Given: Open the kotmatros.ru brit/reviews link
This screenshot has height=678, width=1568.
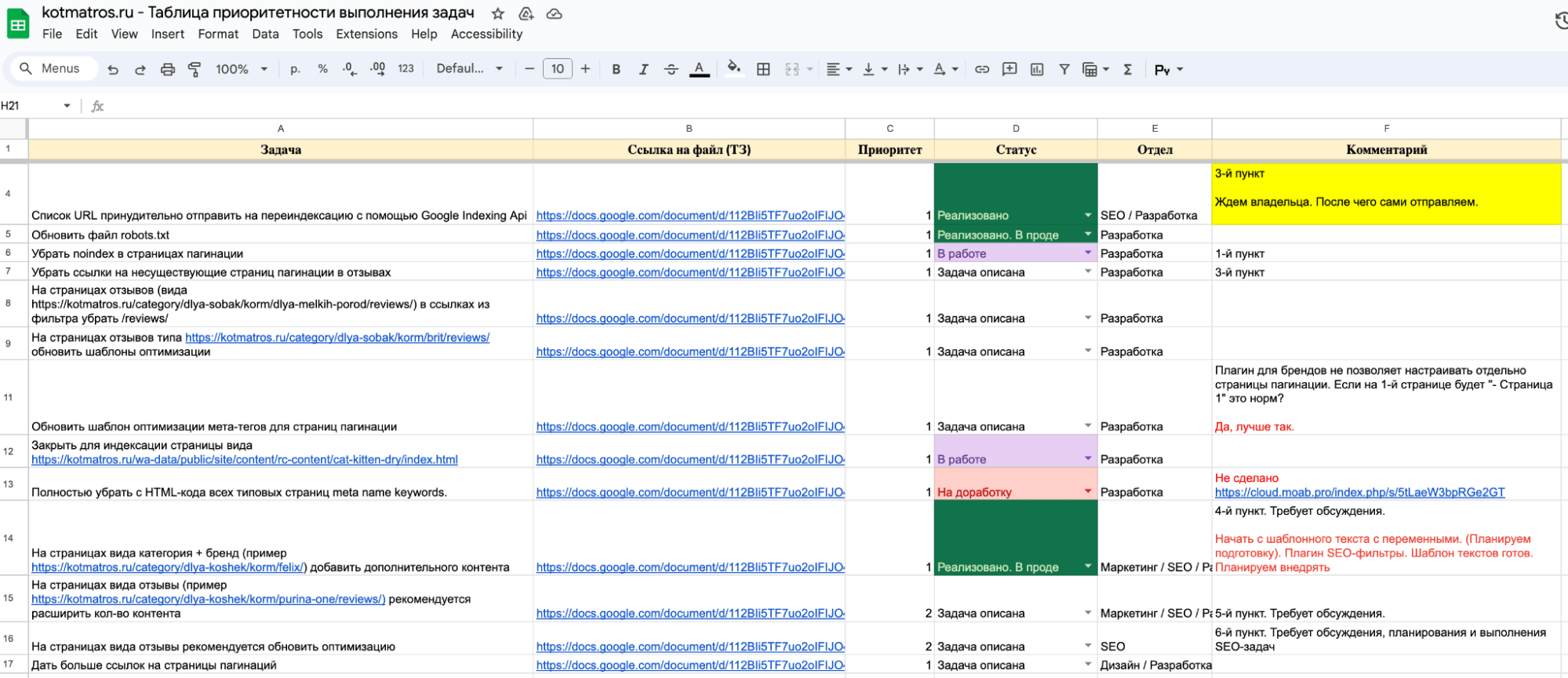Looking at the screenshot, I should [x=337, y=337].
